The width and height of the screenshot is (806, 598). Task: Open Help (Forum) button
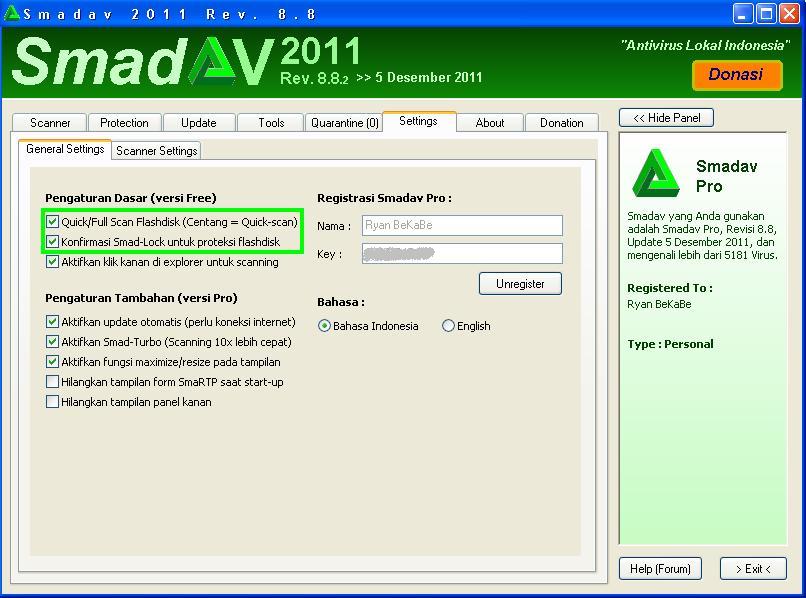(661, 569)
